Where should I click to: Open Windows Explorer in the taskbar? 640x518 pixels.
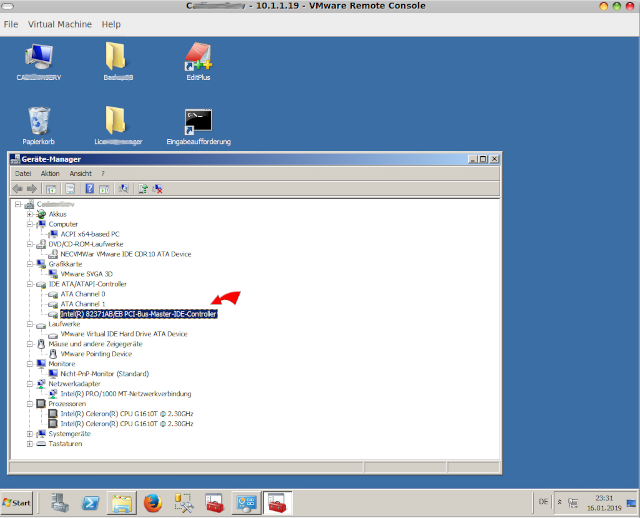click(121, 503)
